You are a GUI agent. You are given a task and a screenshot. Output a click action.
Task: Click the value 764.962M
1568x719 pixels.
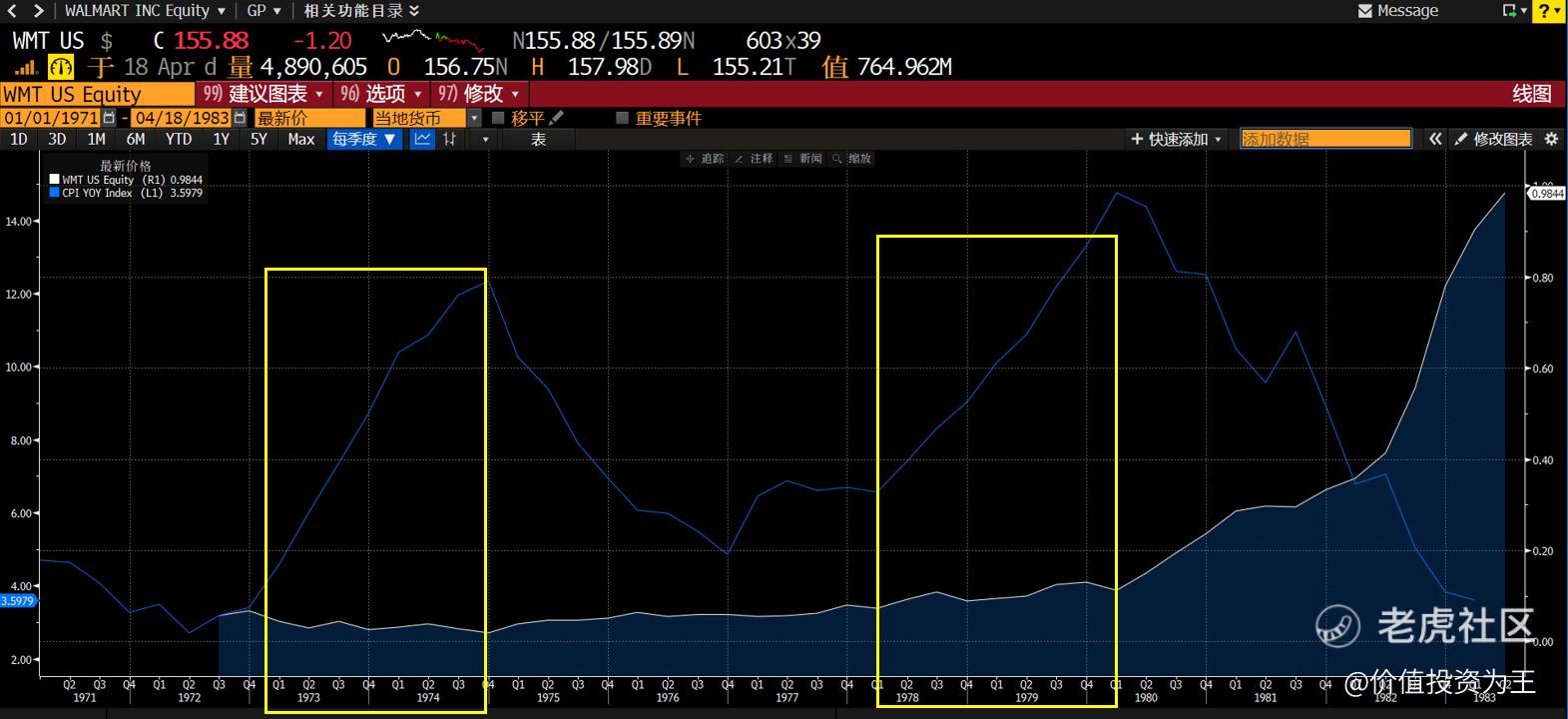pos(904,67)
